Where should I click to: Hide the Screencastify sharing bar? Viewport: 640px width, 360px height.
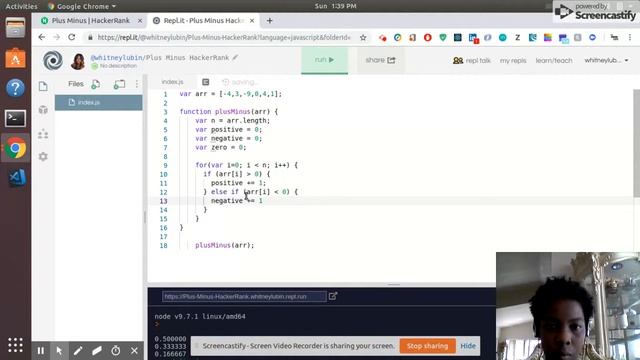coord(468,346)
